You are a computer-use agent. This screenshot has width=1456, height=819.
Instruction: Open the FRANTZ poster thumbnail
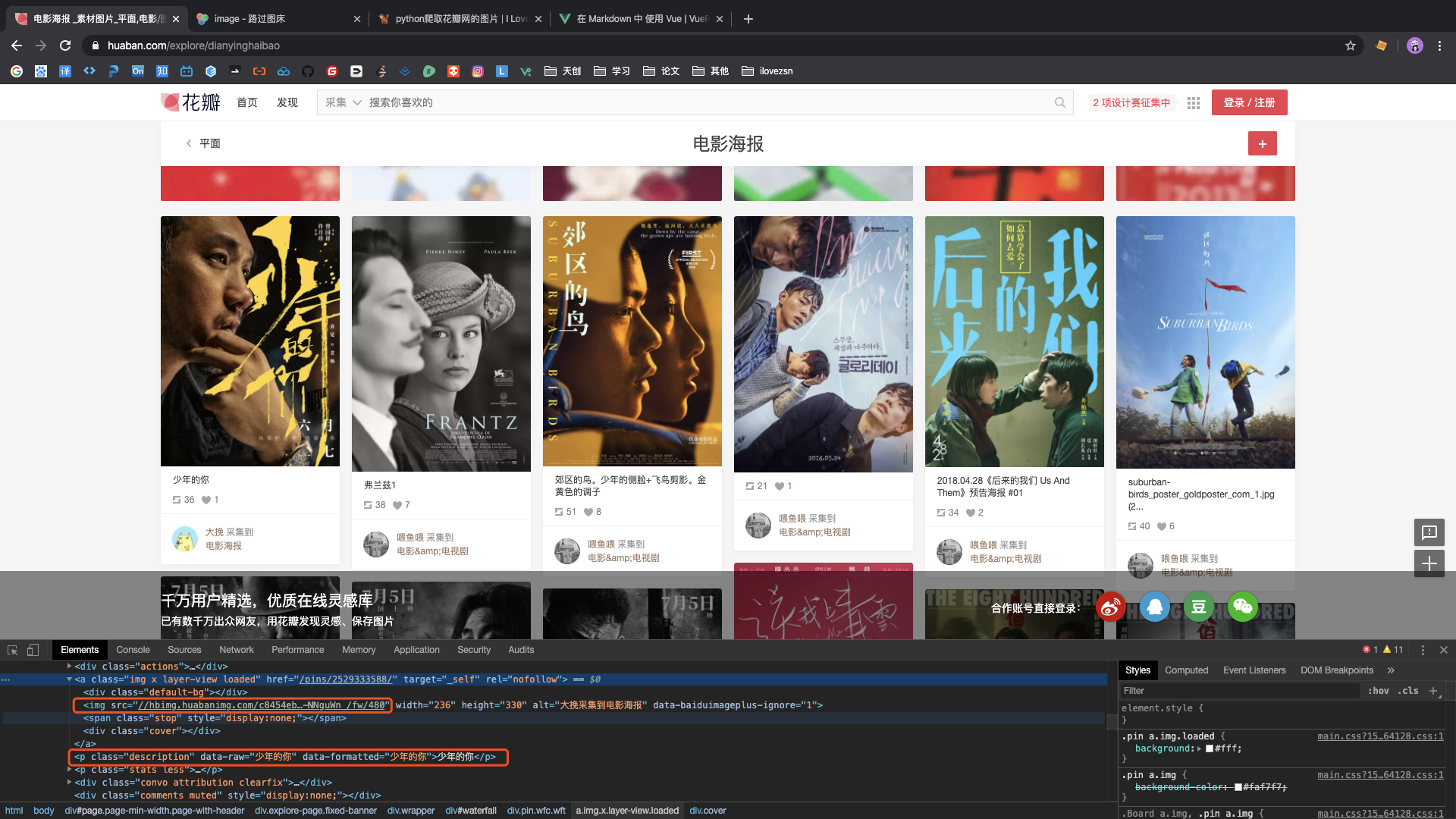[441, 344]
